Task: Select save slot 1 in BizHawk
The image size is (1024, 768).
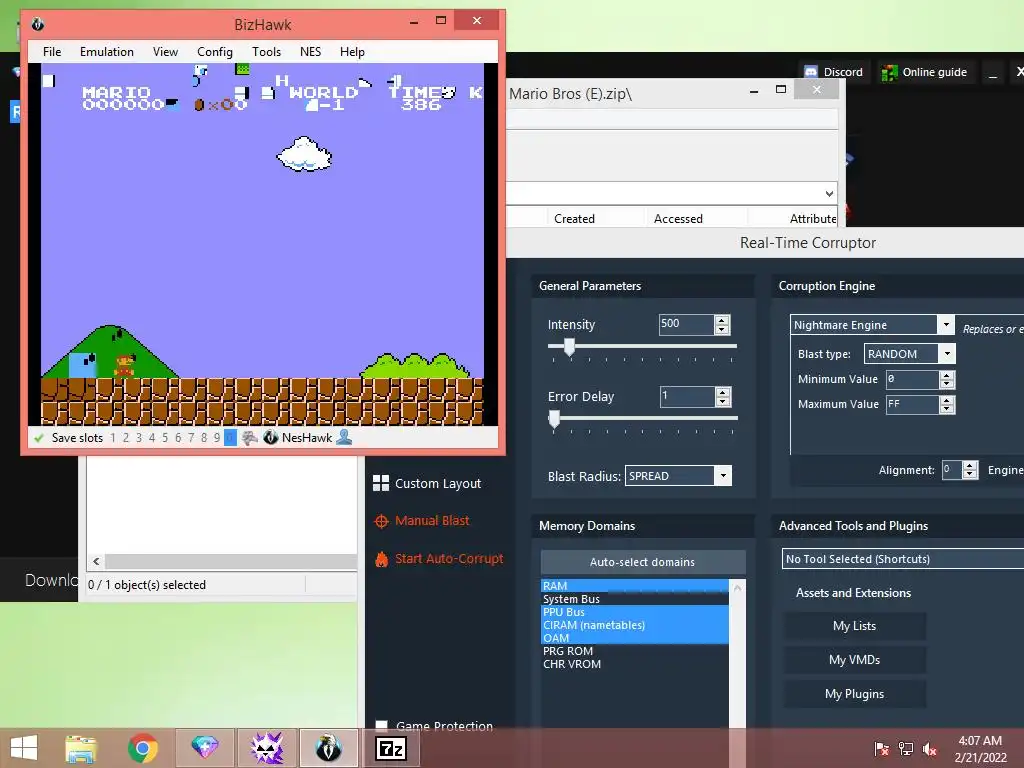Action: point(113,438)
